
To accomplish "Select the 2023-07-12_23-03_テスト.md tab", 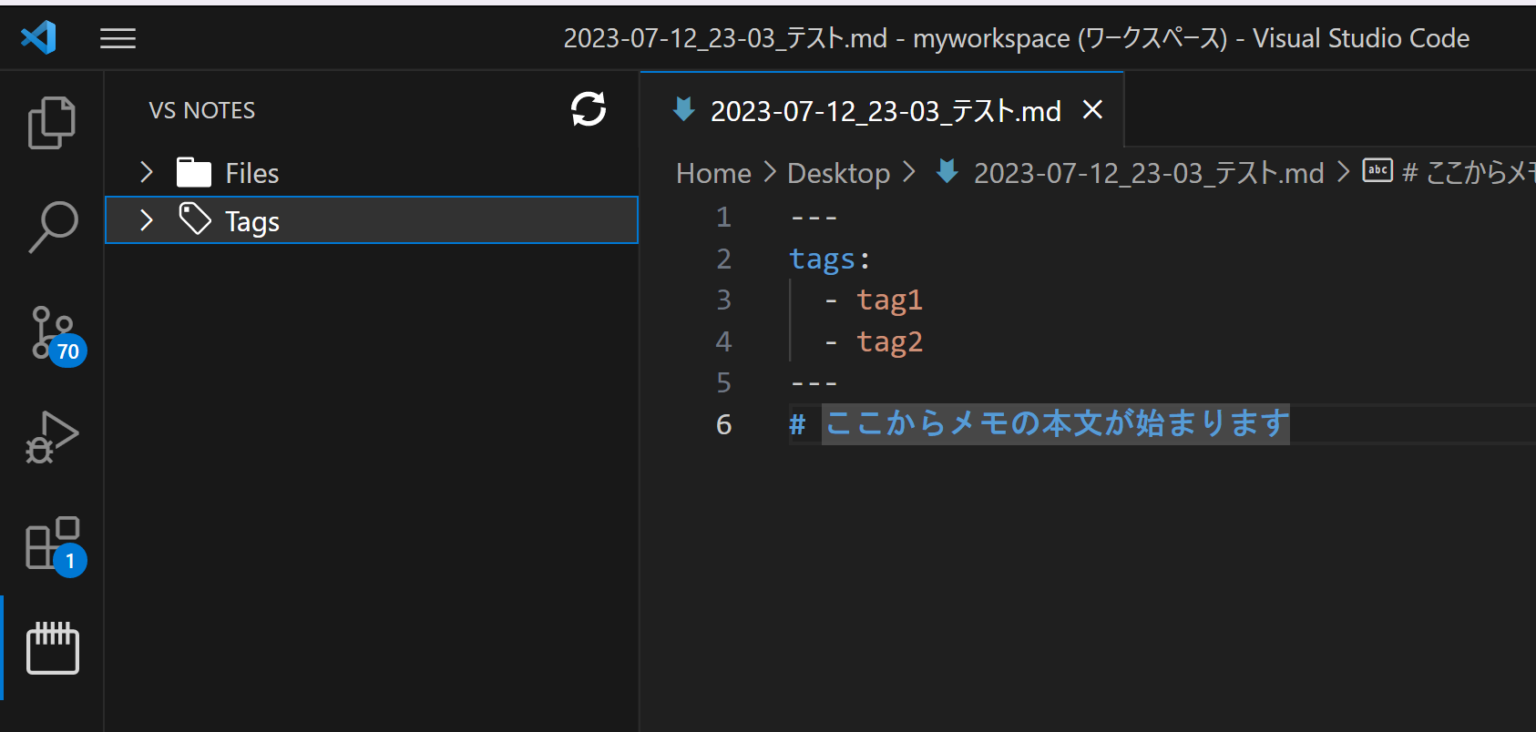I will pyautogui.click(x=885, y=110).
